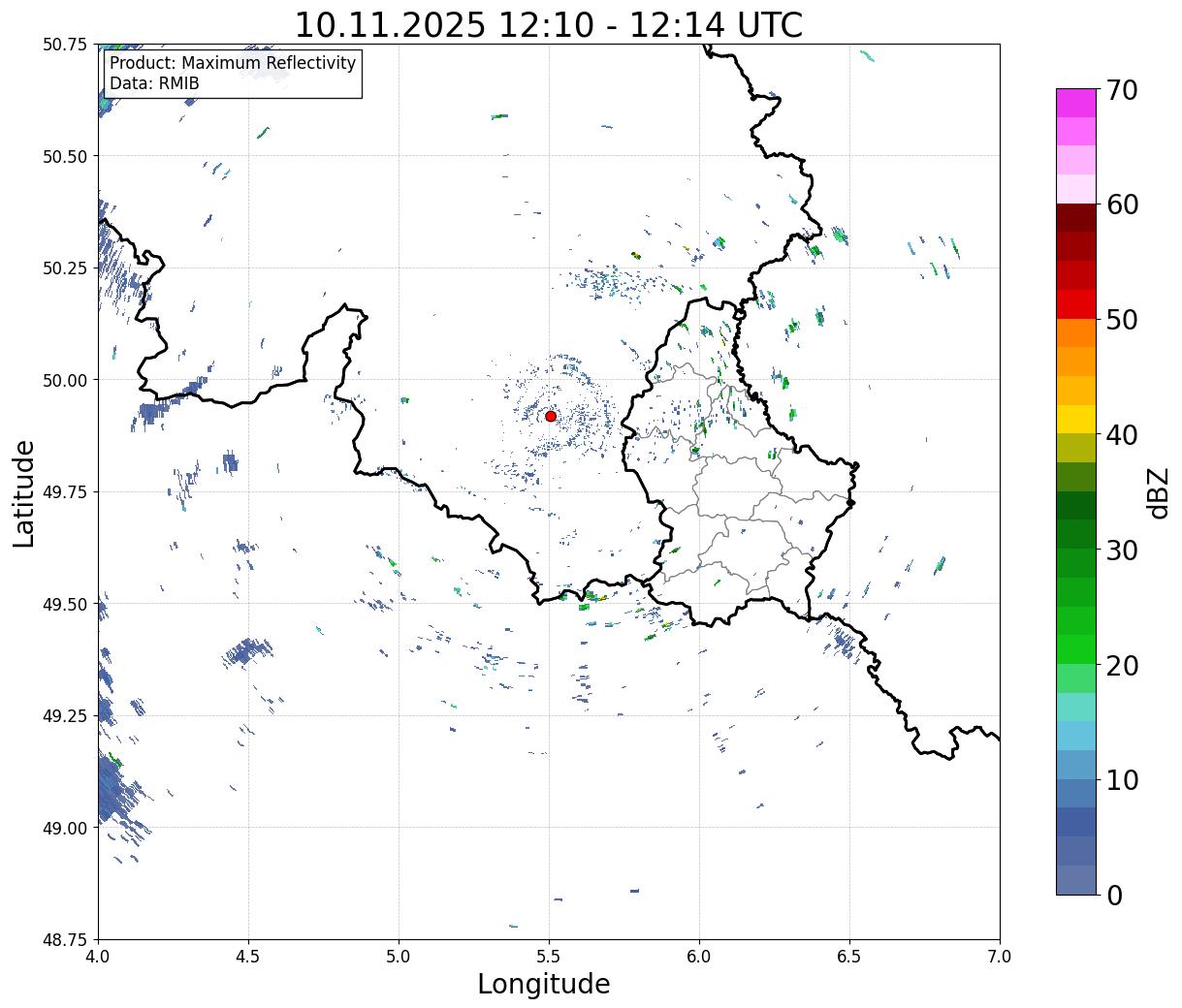Click the Product: Maximum Reflectivity text
Viewport: 1182px width, 1008px height.
(x=233, y=63)
